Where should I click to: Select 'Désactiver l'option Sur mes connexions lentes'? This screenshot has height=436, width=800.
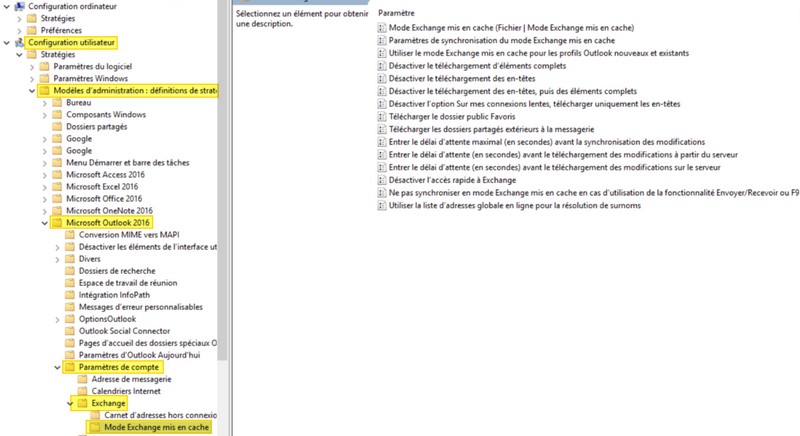click(x=534, y=104)
